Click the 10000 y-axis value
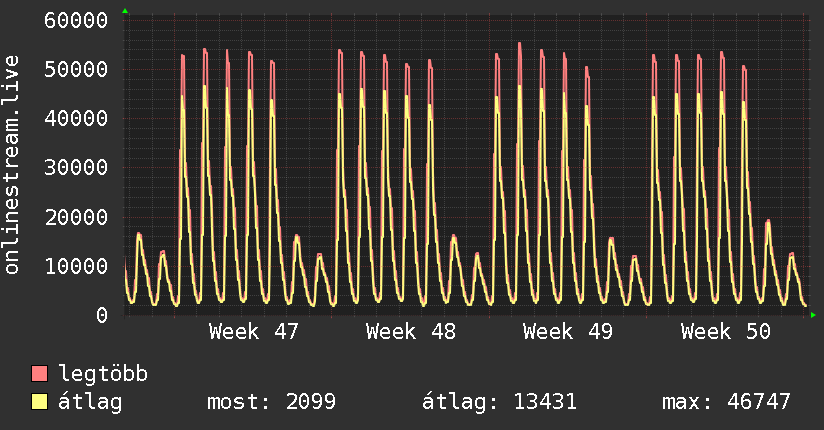 tap(76, 266)
